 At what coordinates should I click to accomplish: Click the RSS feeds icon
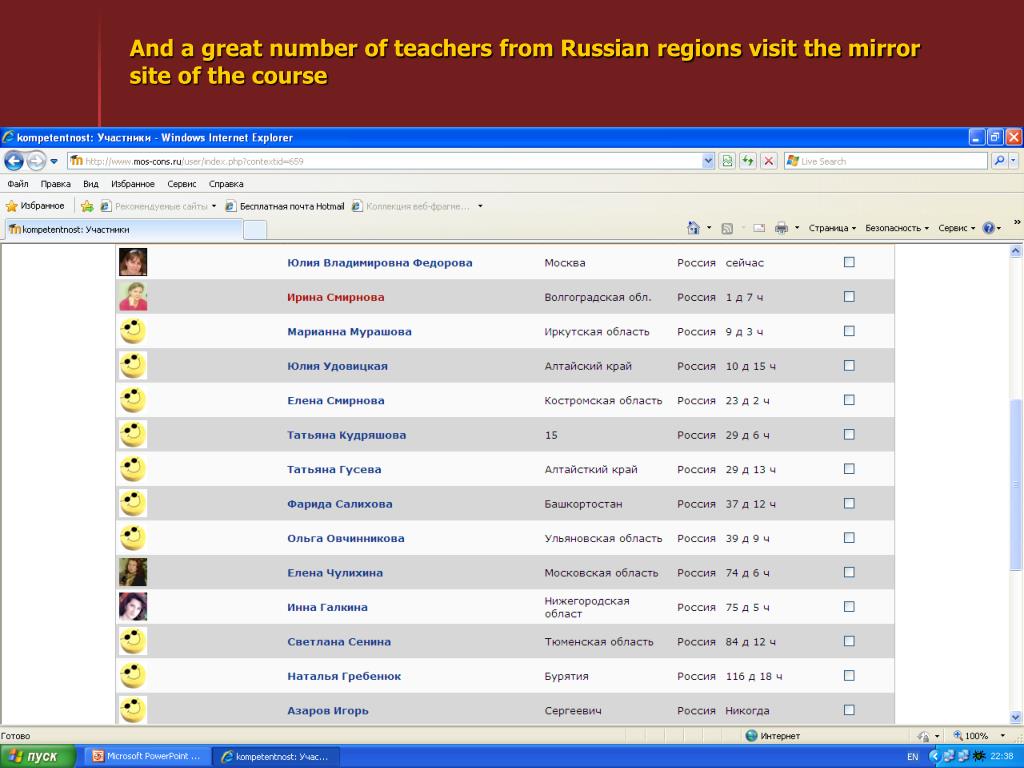(x=727, y=228)
